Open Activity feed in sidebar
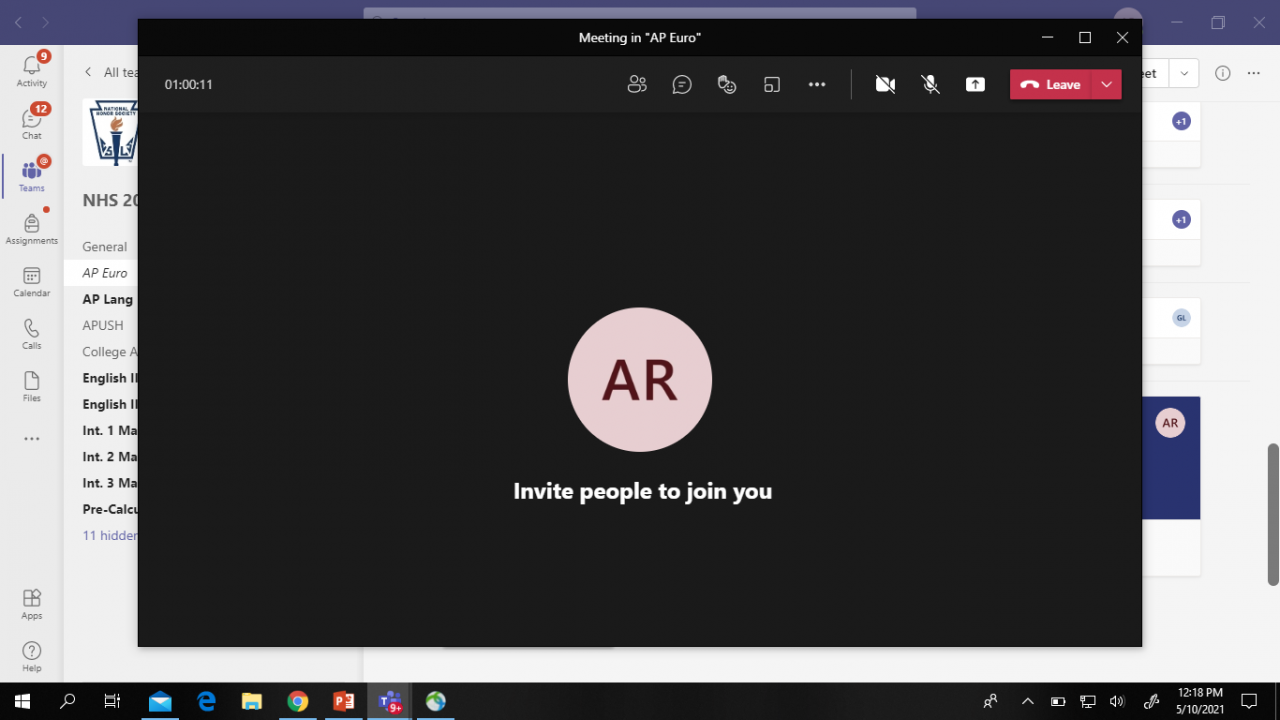 click(x=32, y=70)
